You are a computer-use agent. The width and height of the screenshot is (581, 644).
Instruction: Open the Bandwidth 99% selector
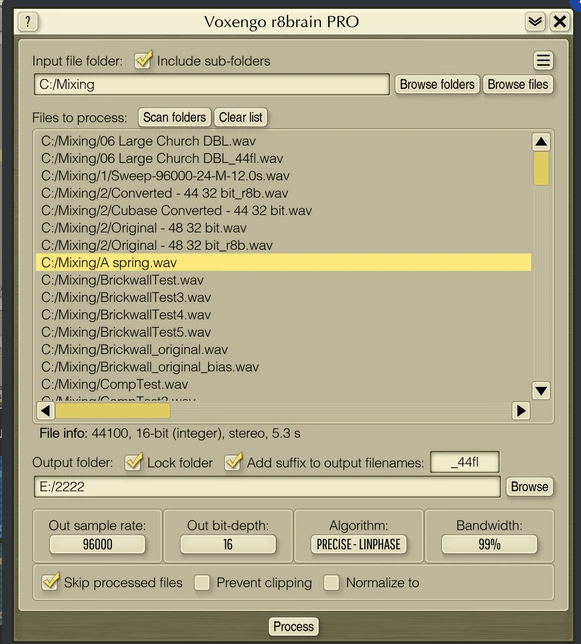(x=489, y=544)
